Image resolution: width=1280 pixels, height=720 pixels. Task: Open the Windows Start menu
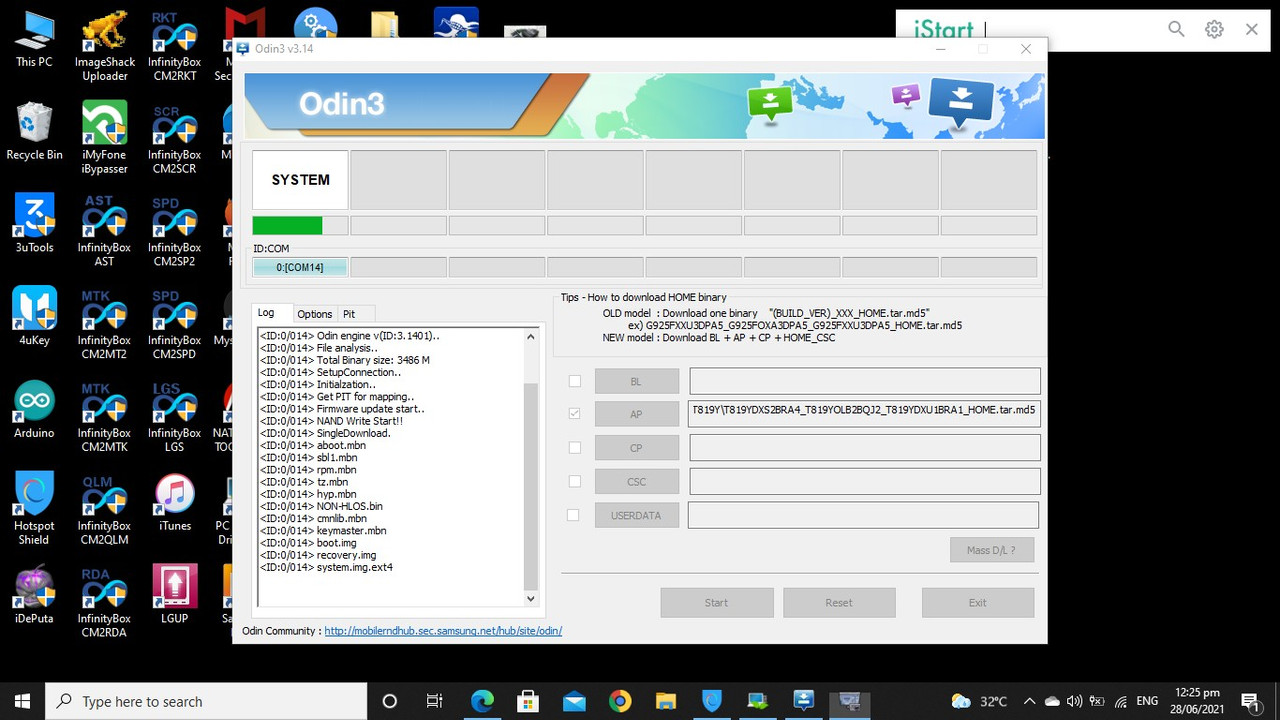pos(22,701)
